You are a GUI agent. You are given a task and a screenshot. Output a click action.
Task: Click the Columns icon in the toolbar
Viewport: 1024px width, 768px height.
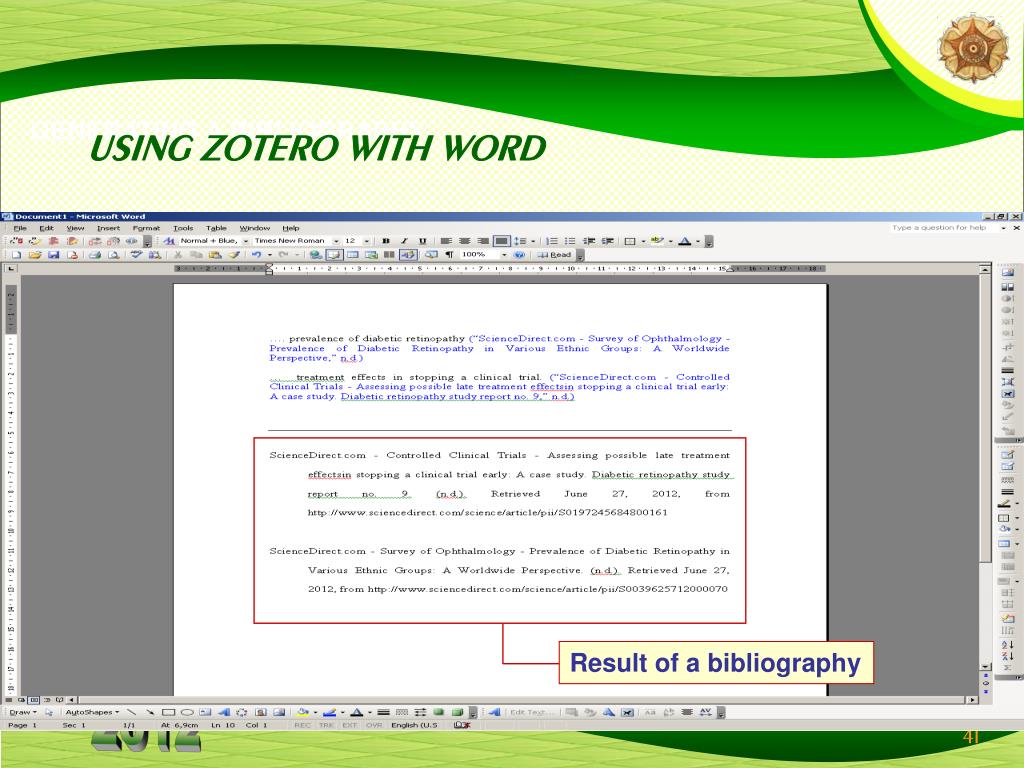pos(389,255)
